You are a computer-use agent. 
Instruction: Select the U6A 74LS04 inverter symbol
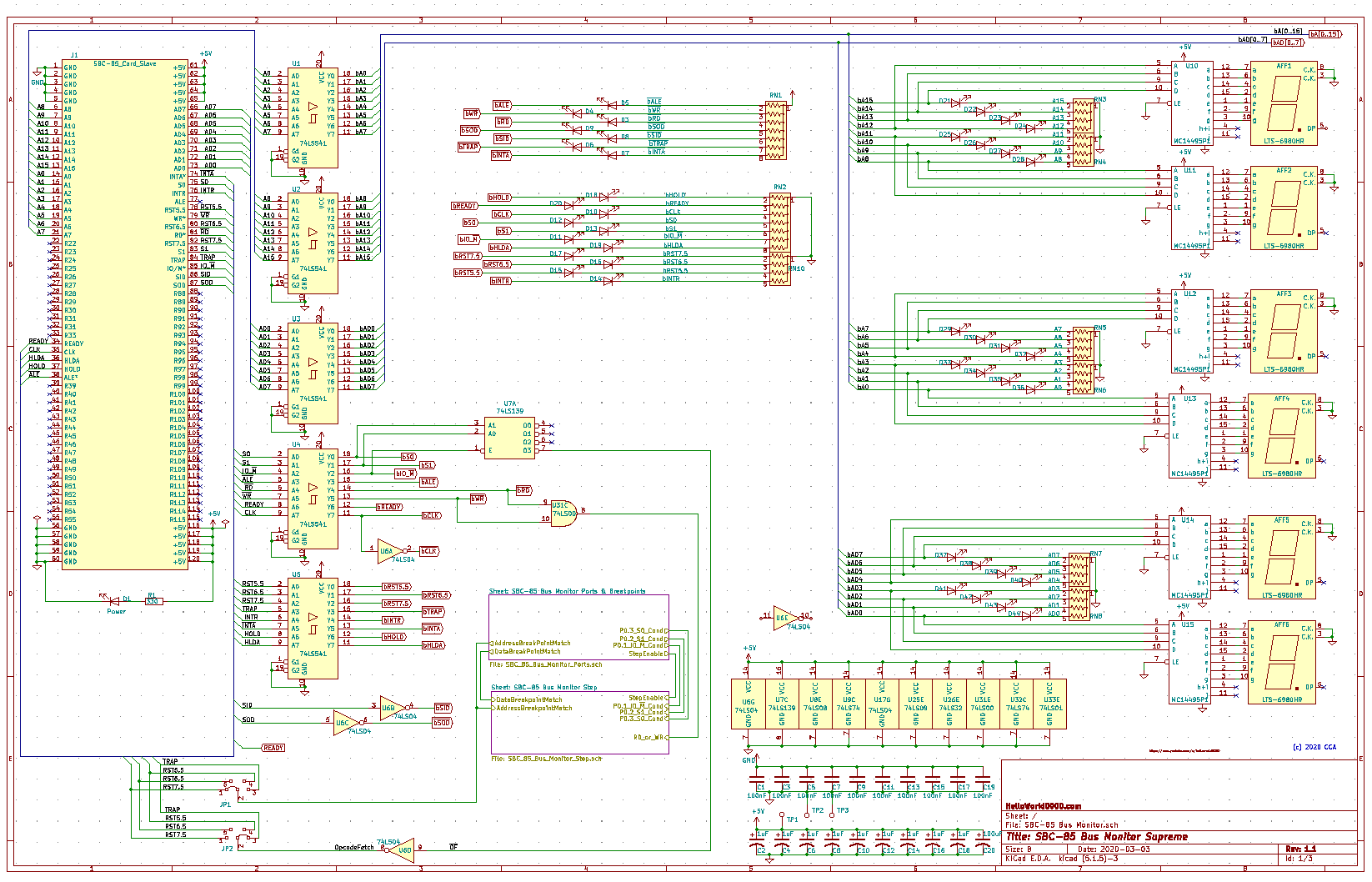coord(385,549)
